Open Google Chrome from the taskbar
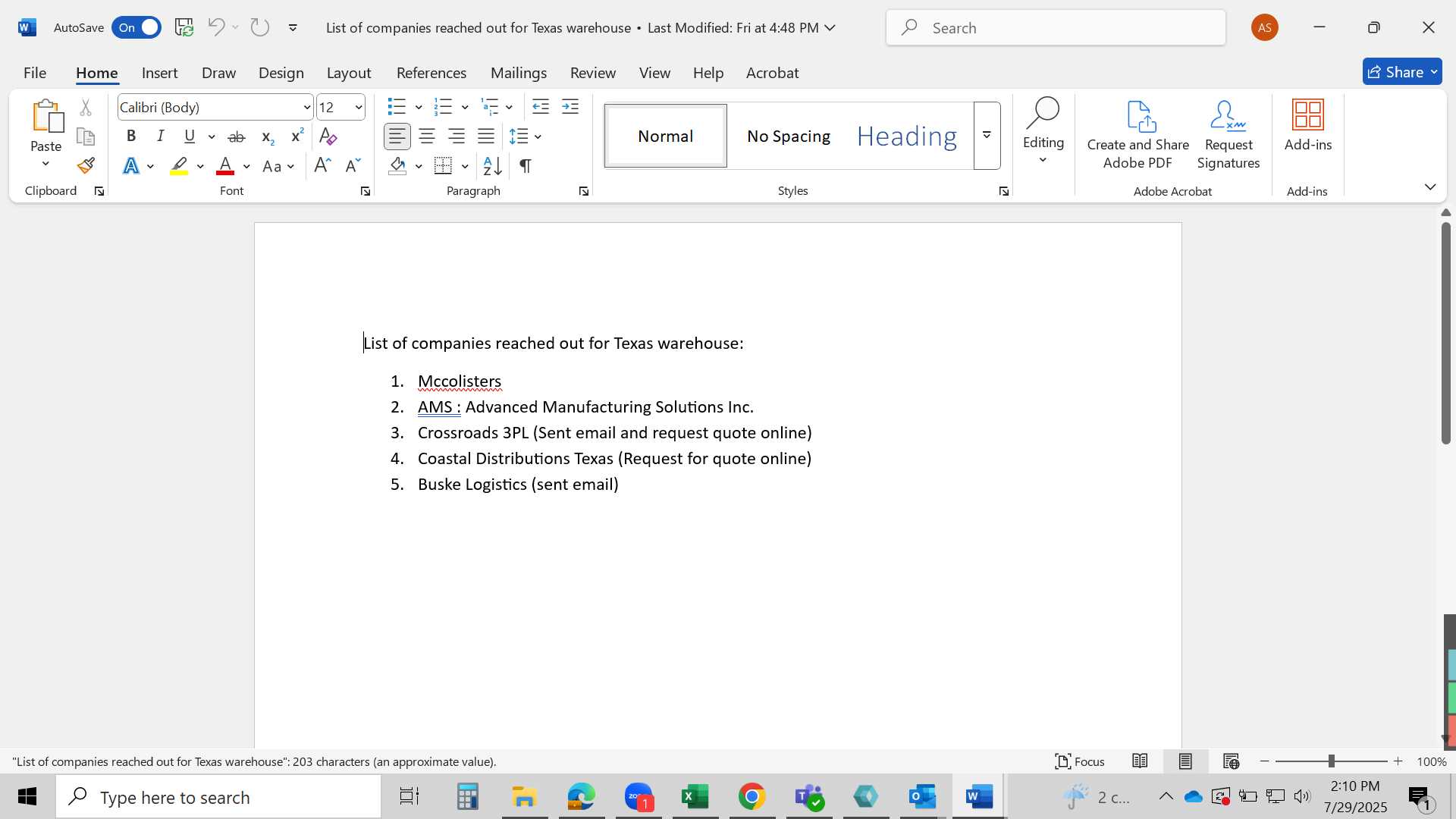This screenshot has height=819, width=1456. coord(752,797)
